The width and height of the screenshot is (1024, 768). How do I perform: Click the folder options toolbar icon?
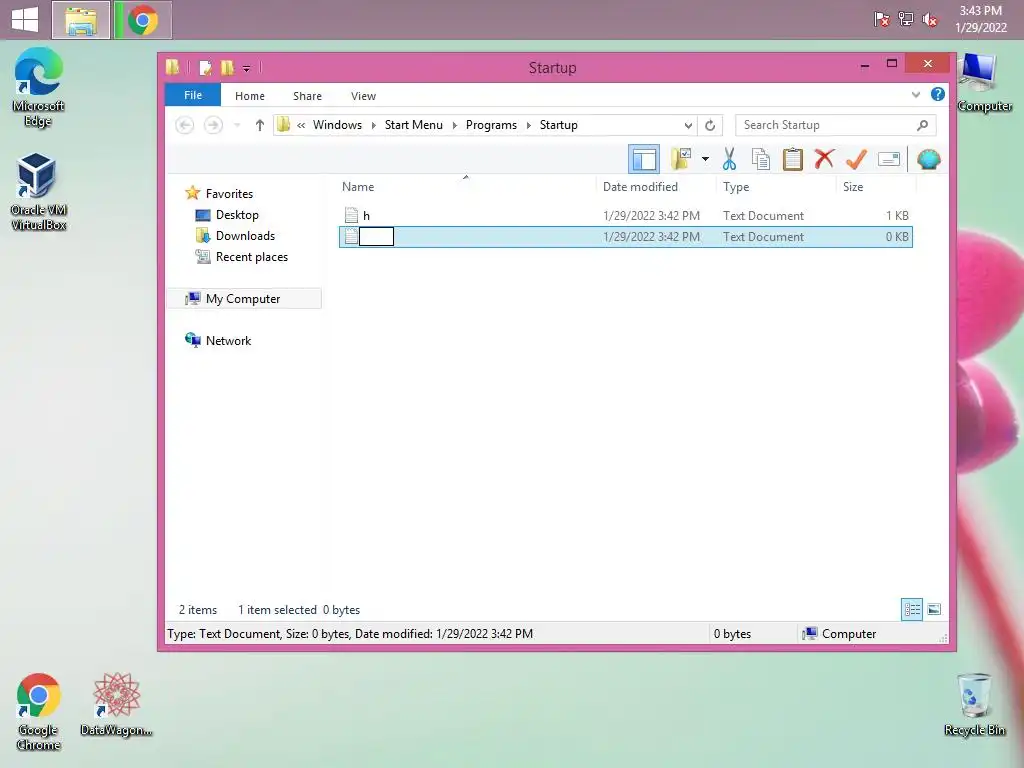pos(681,159)
